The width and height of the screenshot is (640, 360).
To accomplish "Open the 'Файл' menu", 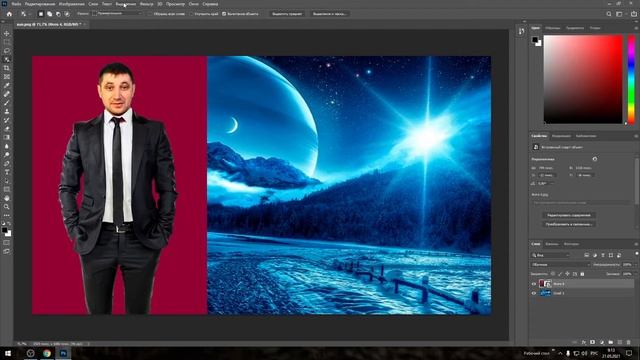I will pyautogui.click(x=16, y=4).
